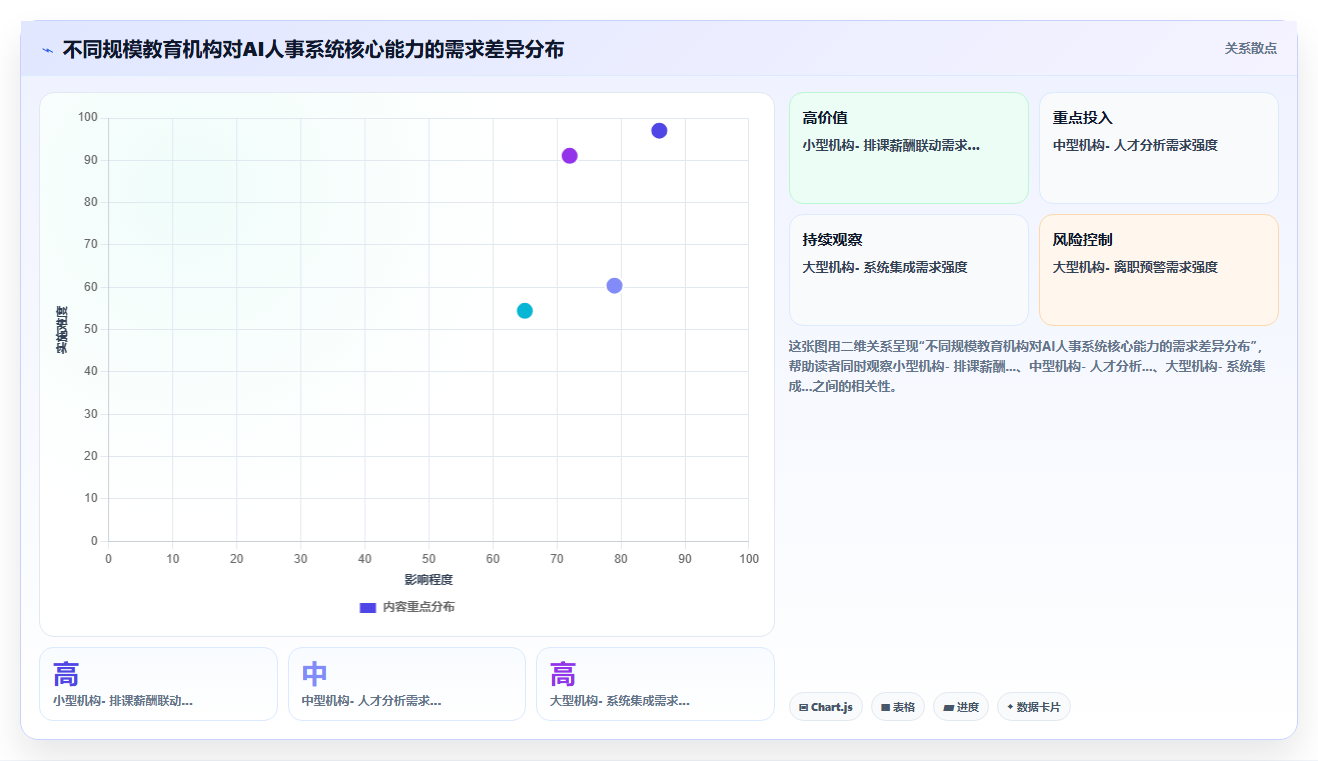1318x761 pixels.
Task: Click the 小型机构- 排课薪酬联动 summary card
Action: coord(158,684)
